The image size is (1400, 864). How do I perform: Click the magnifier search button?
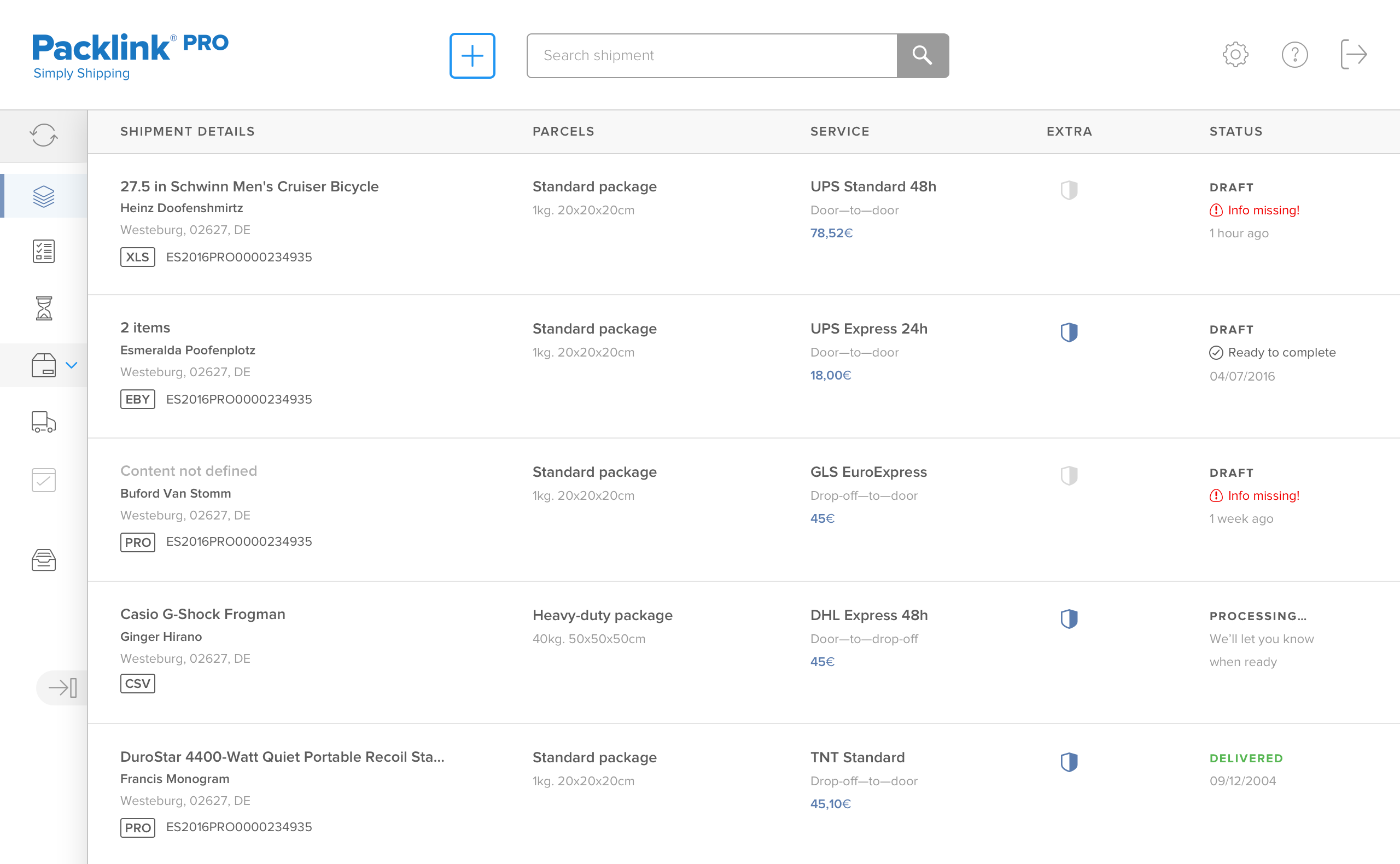tap(922, 55)
